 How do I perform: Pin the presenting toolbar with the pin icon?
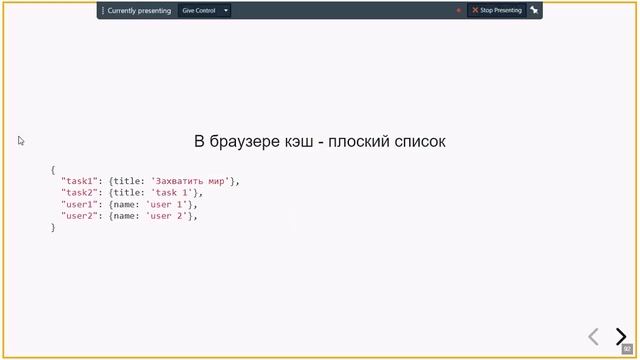(x=534, y=10)
